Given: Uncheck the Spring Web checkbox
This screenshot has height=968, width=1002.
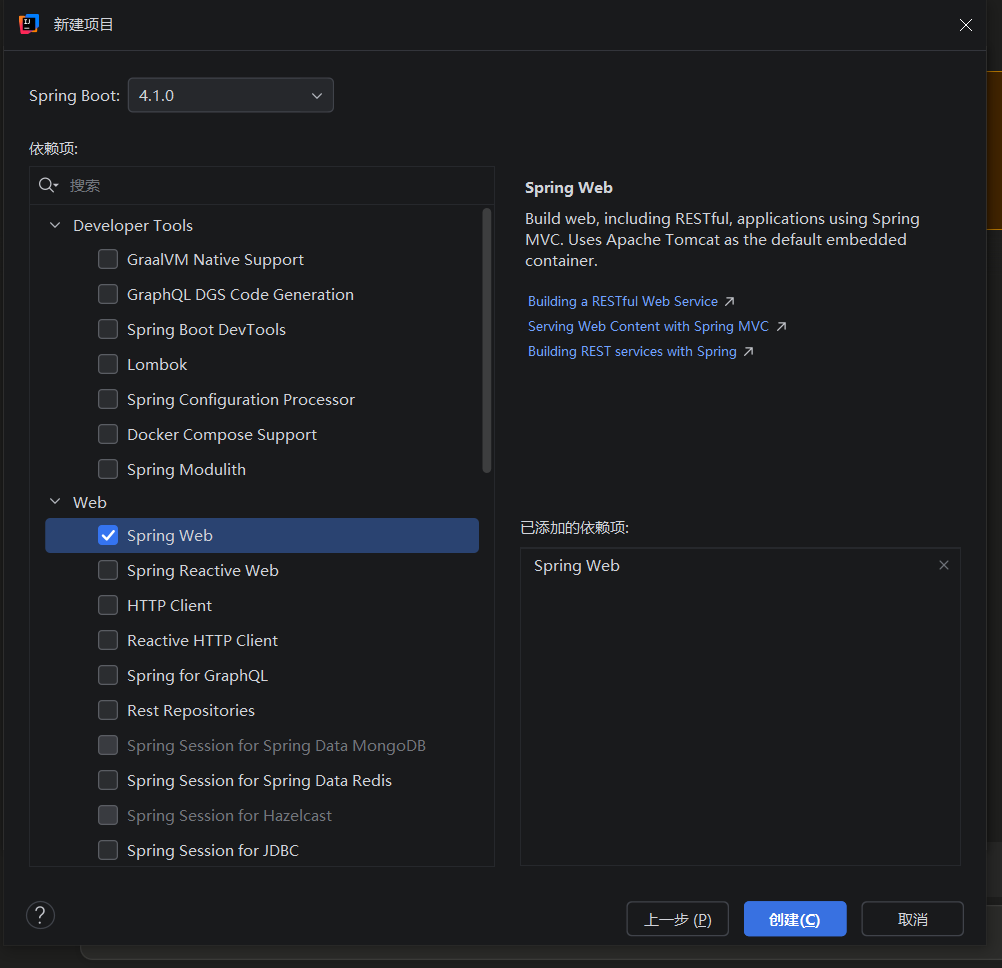Looking at the screenshot, I should [108, 535].
